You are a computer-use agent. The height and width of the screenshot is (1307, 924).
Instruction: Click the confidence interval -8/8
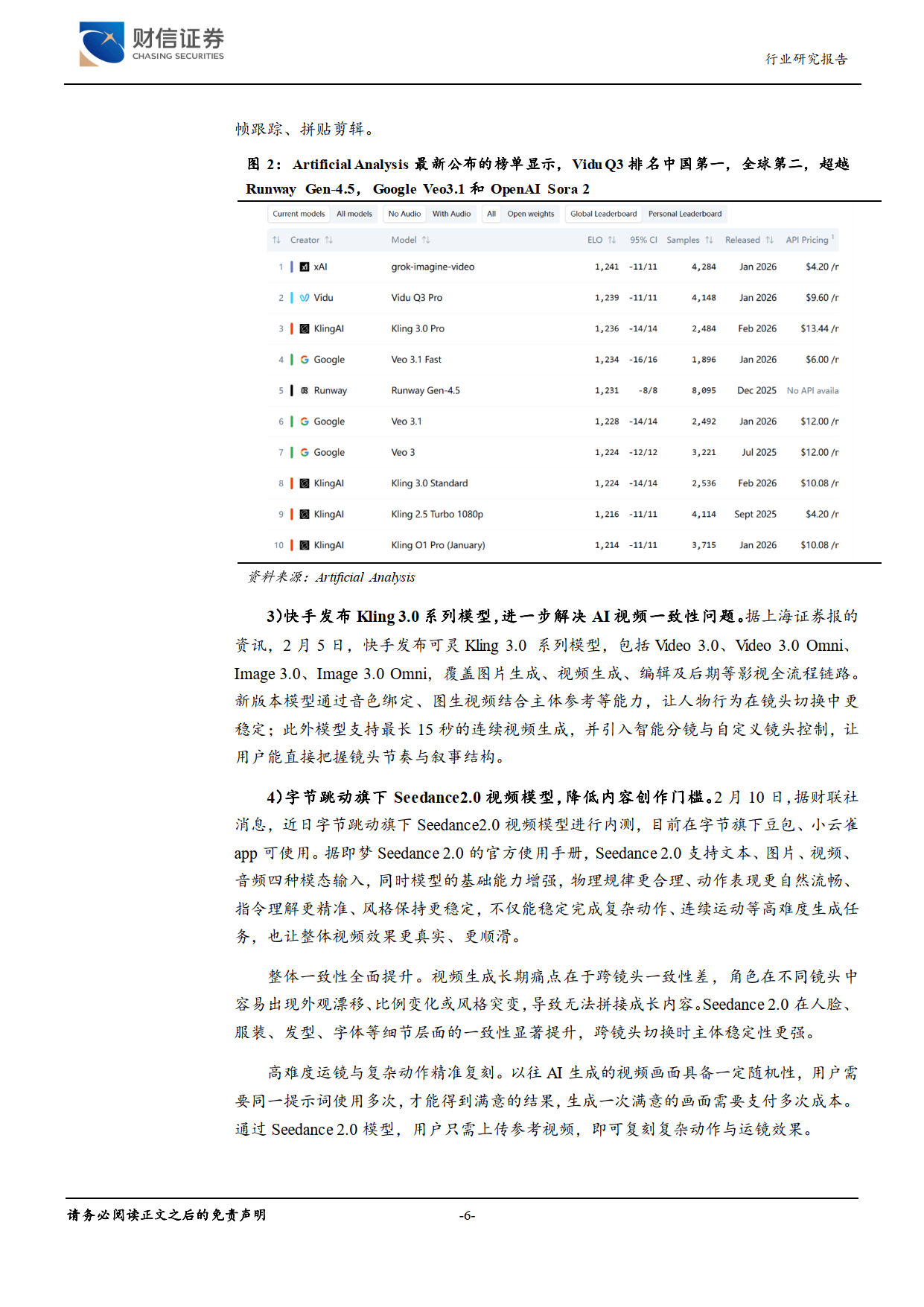pyautogui.click(x=648, y=390)
